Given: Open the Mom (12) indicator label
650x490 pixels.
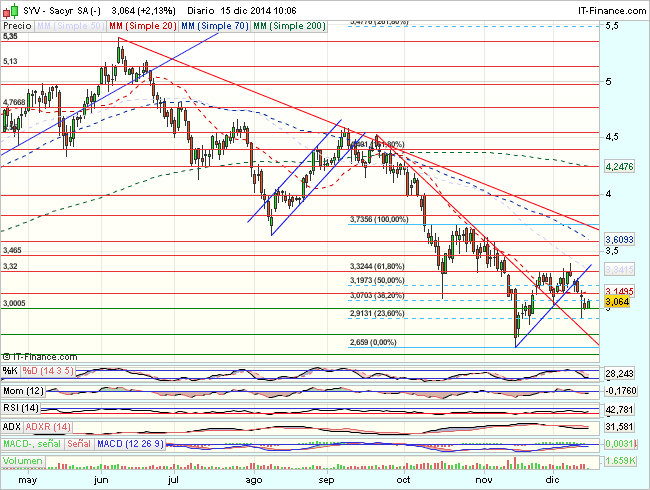Looking at the screenshot, I should pos(24,391).
